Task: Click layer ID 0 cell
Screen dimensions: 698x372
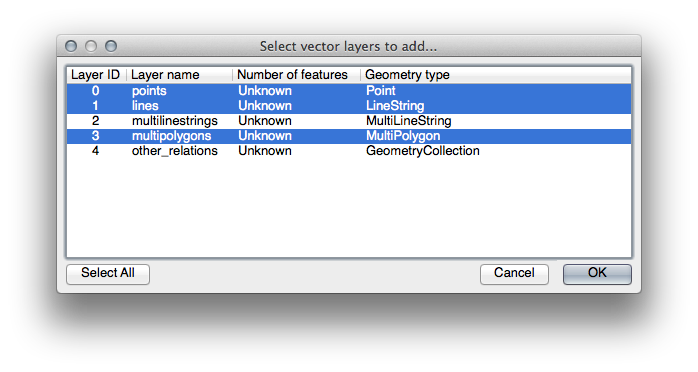Action: click(x=95, y=91)
